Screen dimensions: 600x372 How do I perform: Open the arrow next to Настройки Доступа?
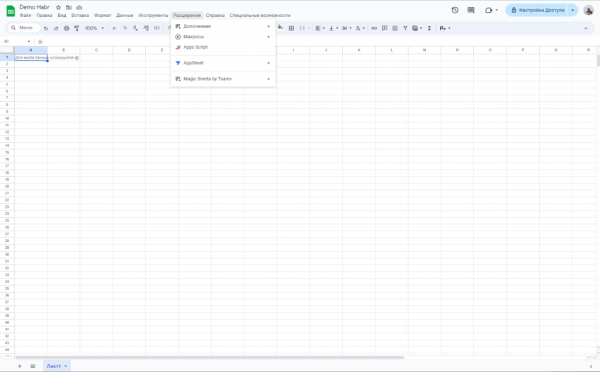click(x=573, y=10)
